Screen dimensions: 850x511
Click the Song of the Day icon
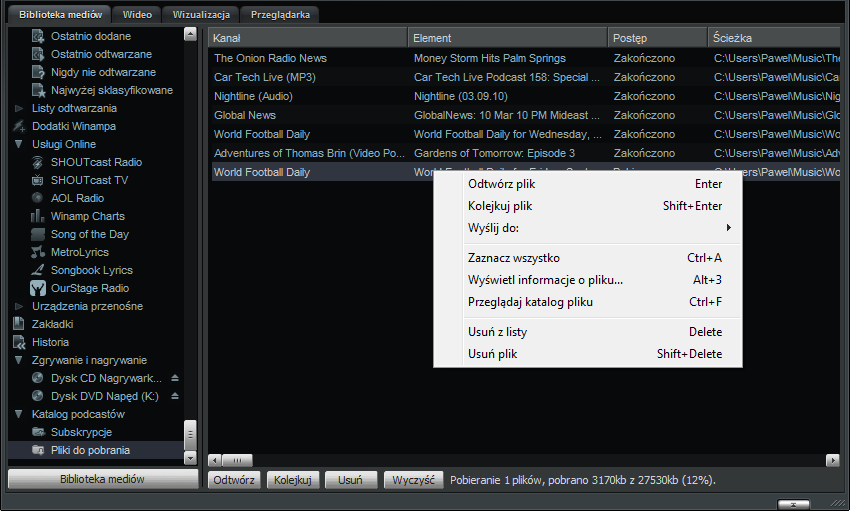point(38,234)
